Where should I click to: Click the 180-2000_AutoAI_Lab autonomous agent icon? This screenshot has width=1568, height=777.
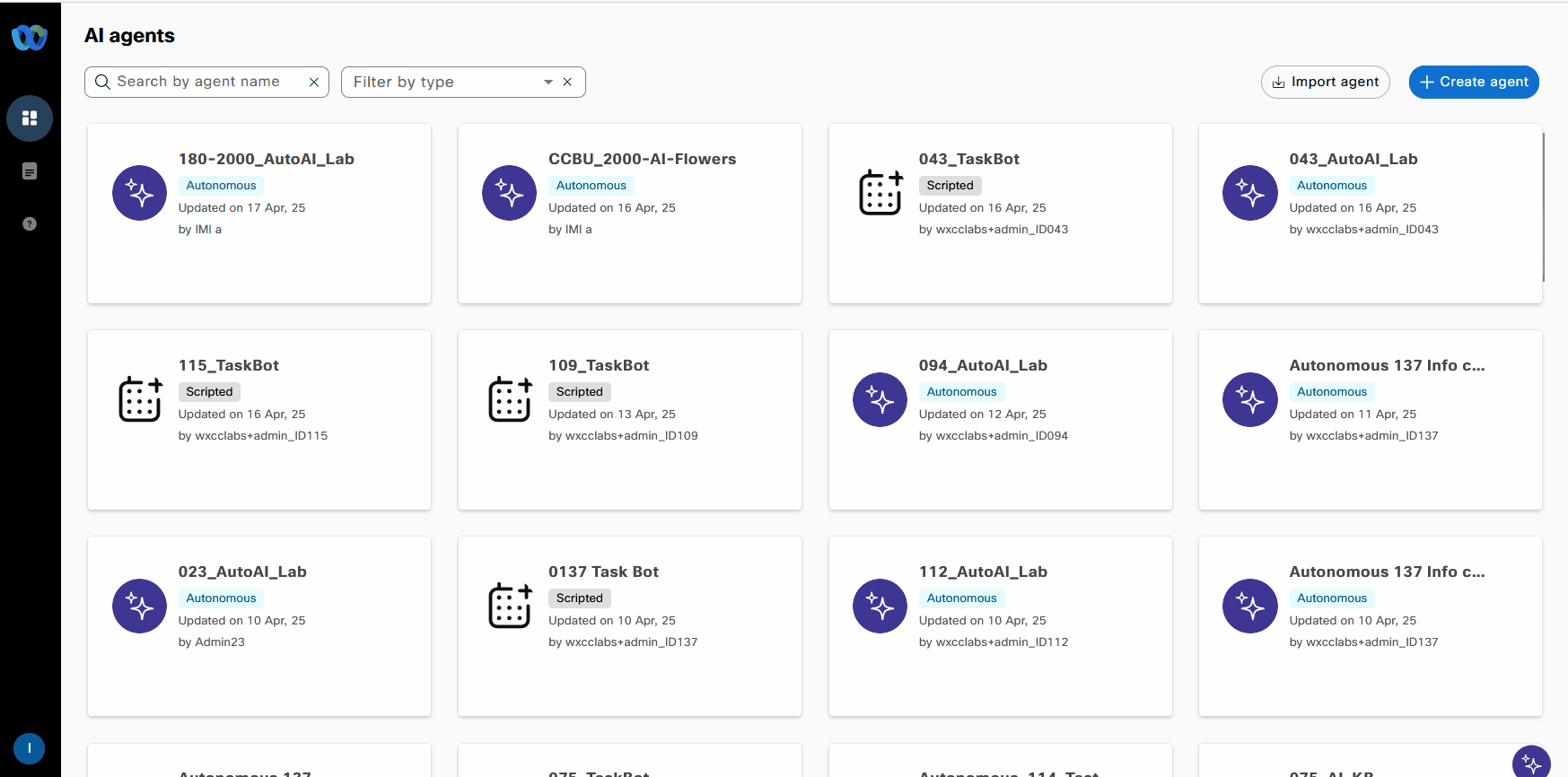coord(139,193)
